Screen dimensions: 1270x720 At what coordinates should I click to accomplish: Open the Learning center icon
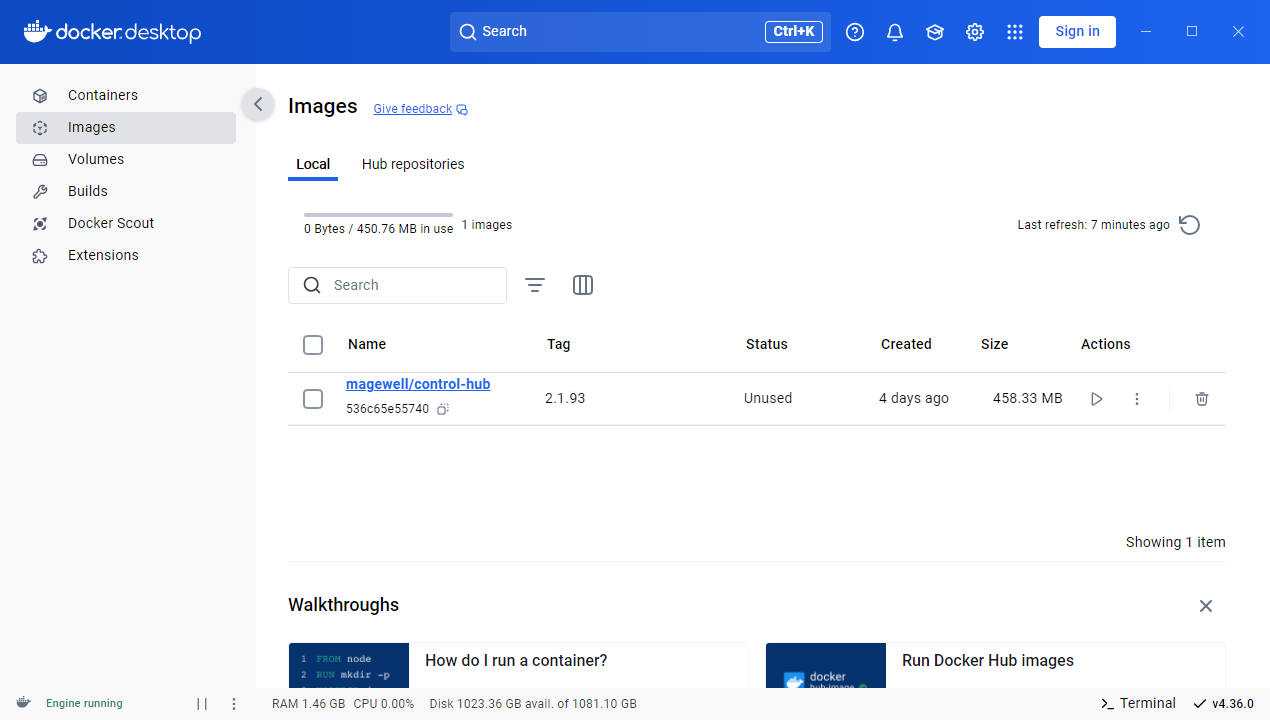click(935, 32)
